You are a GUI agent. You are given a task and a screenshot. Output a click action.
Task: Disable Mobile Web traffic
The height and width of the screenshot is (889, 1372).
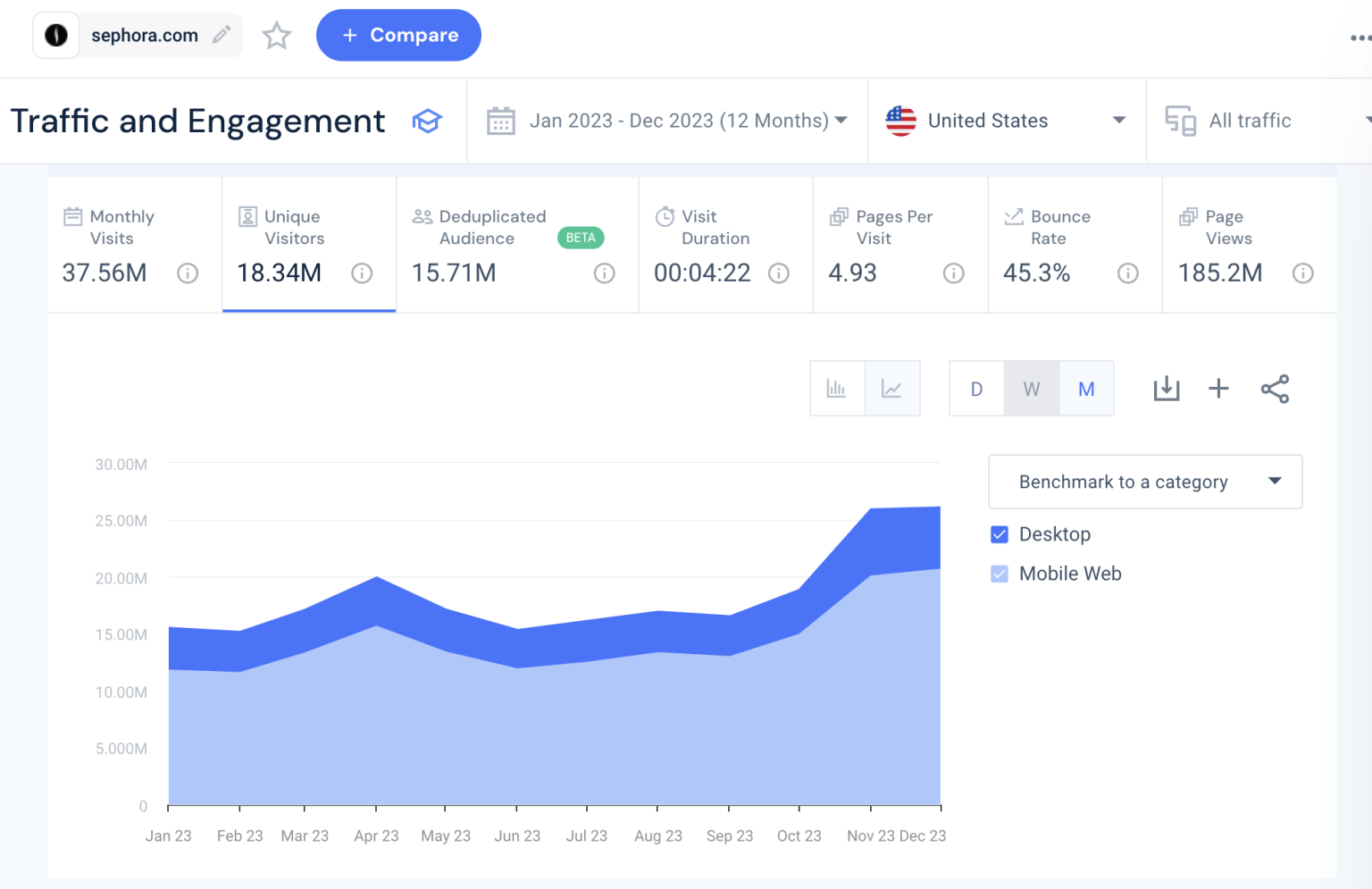tap(999, 573)
